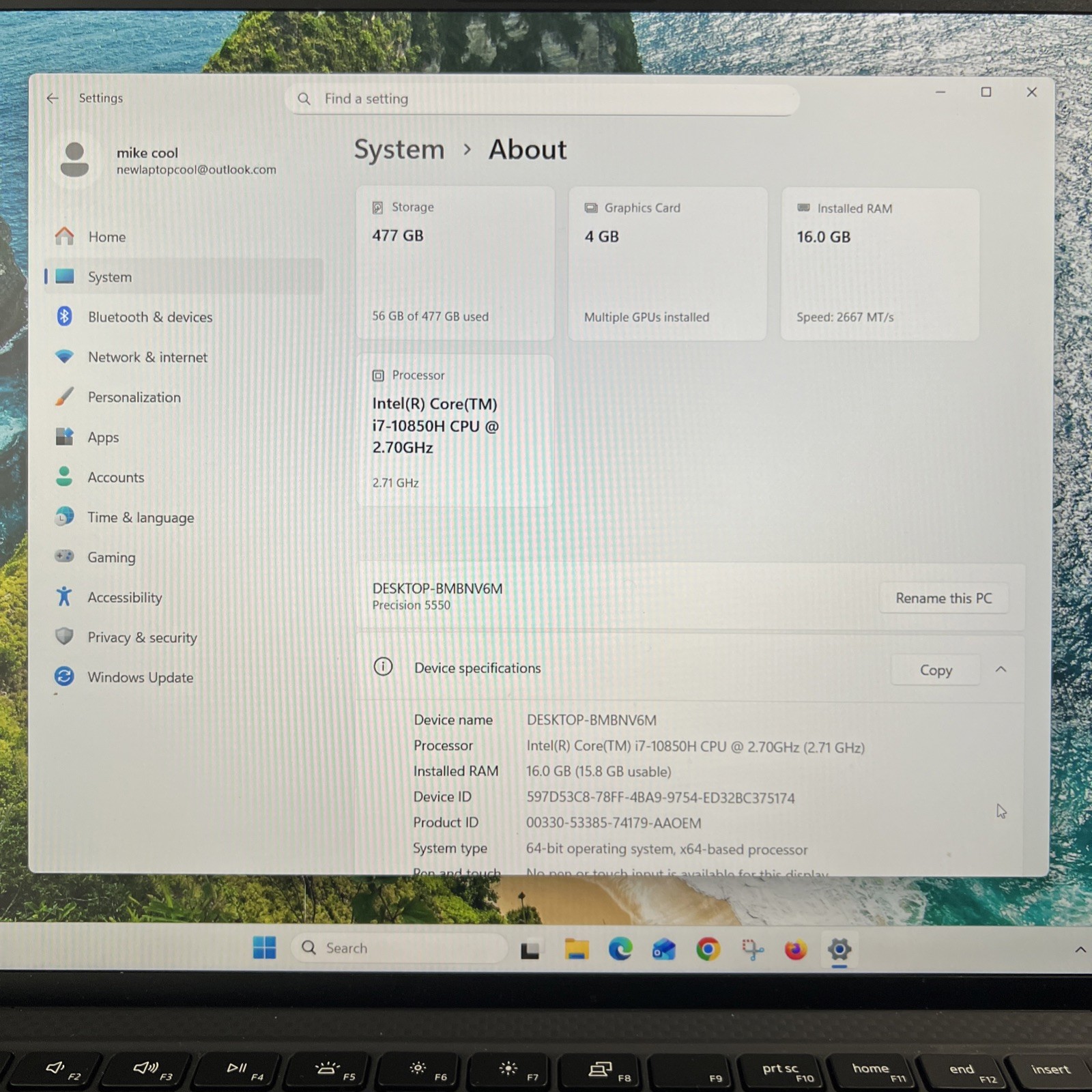The image size is (1092, 1092).
Task: Click the Device specifications info icon
Action: [x=383, y=667]
